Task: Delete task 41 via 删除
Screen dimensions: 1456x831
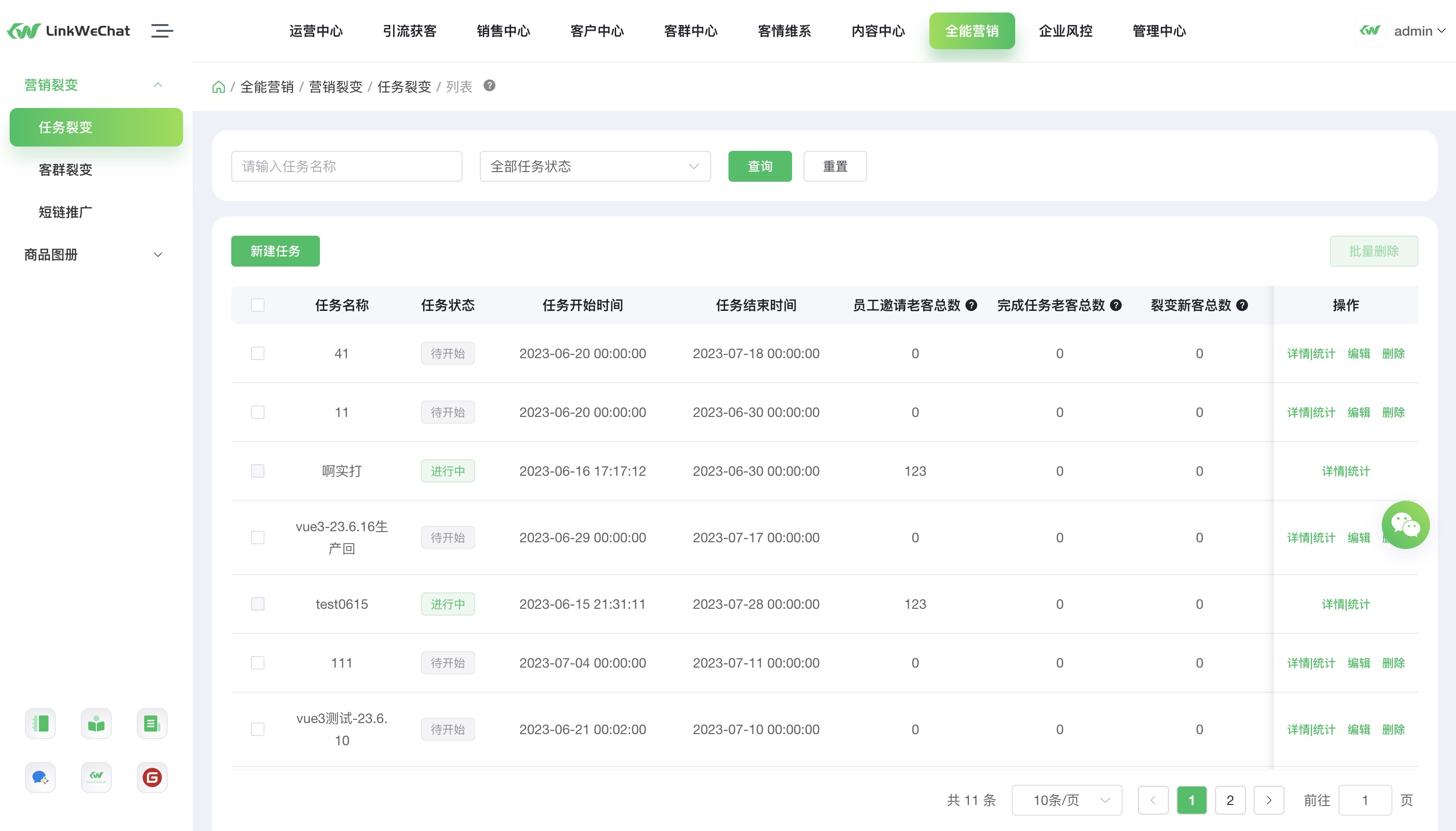Action: click(x=1393, y=353)
